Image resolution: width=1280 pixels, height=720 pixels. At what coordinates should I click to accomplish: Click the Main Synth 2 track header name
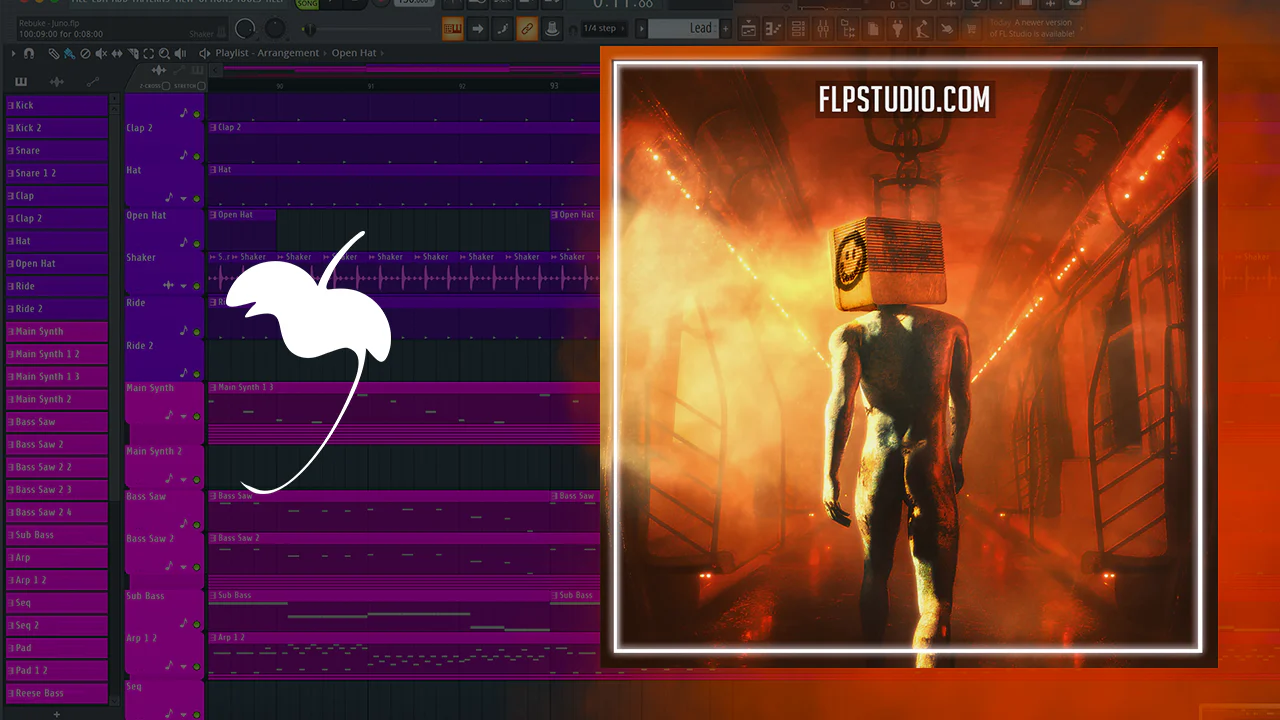[154, 452]
